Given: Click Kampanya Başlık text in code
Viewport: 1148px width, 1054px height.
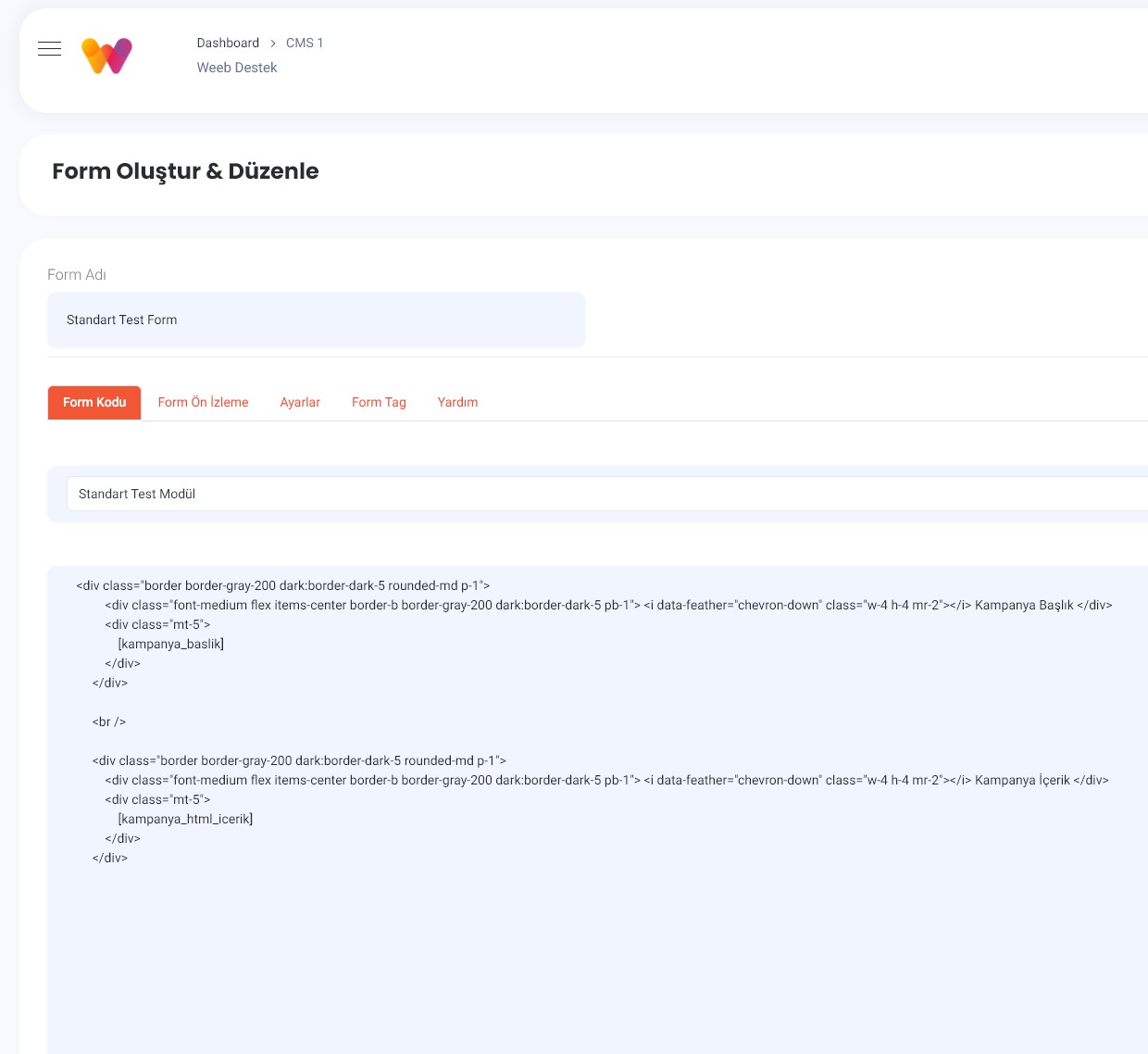Looking at the screenshot, I should tap(1024, 606).
